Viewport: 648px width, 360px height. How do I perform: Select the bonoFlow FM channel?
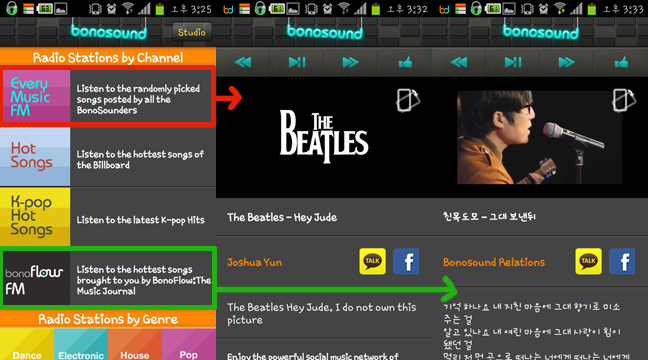pos(108,278)
